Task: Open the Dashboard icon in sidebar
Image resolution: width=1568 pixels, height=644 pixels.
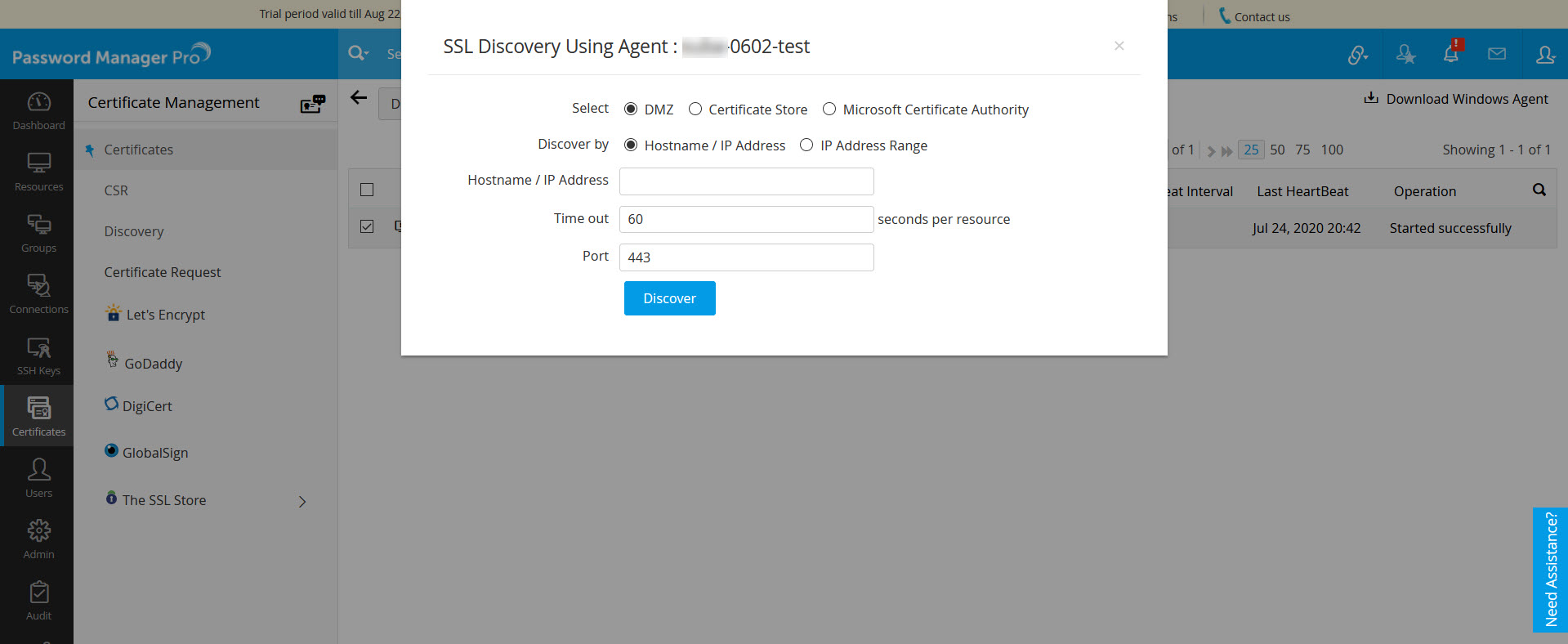Action: click(x=38, y=110)
